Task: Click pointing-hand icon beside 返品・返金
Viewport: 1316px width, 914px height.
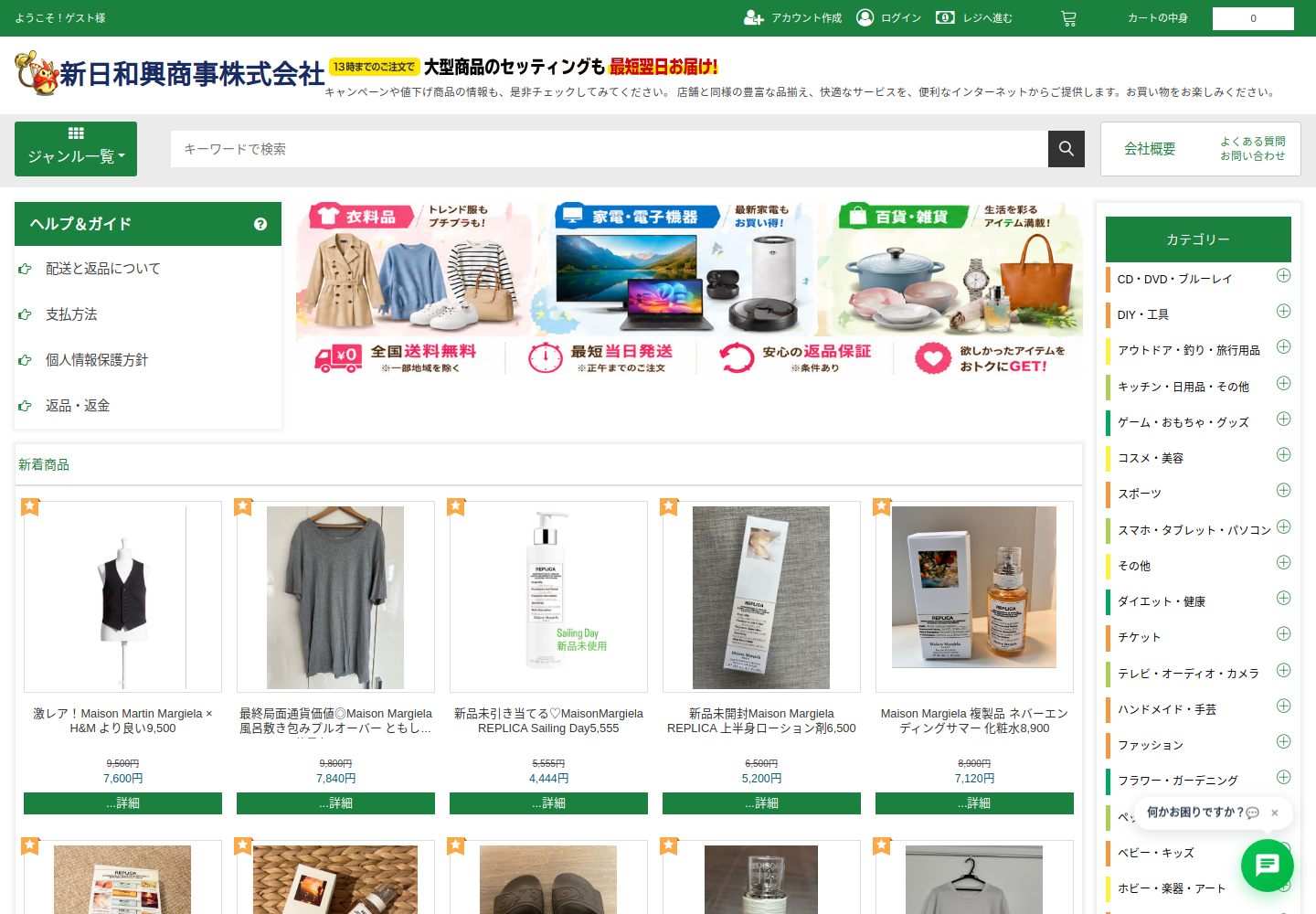Action: 25,406
